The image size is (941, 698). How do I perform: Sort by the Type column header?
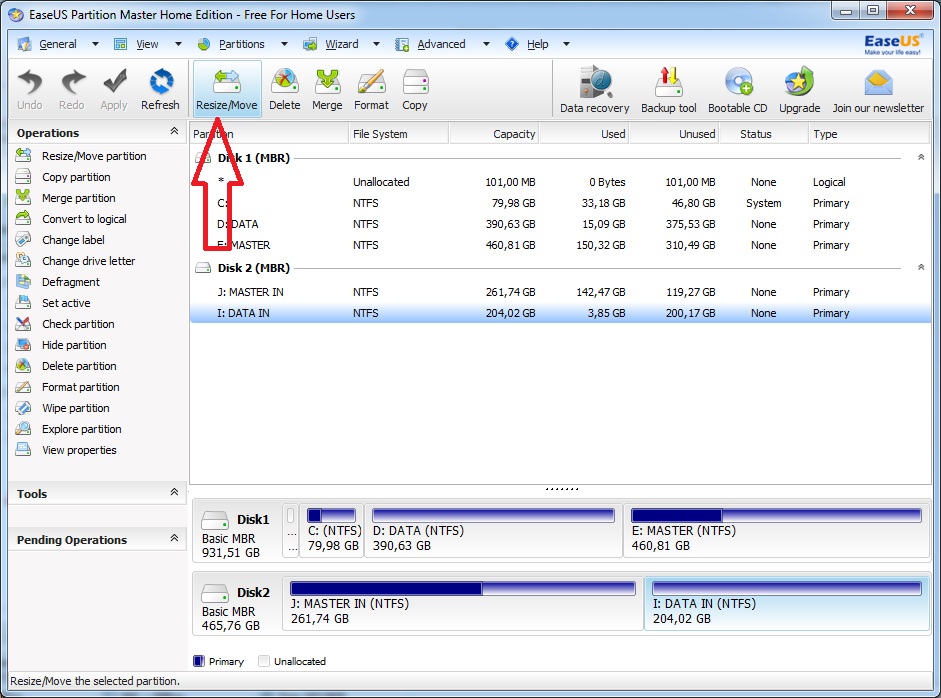tap(869, 134)
